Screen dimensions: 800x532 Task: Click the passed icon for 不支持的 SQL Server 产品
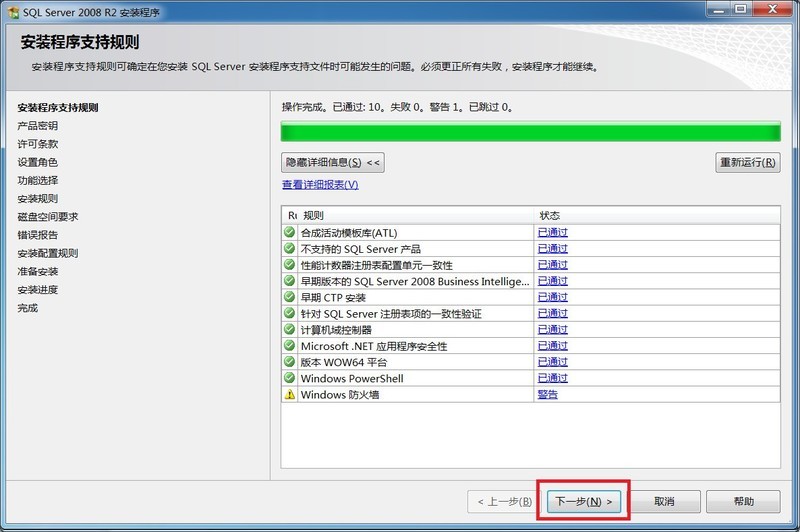290,249
